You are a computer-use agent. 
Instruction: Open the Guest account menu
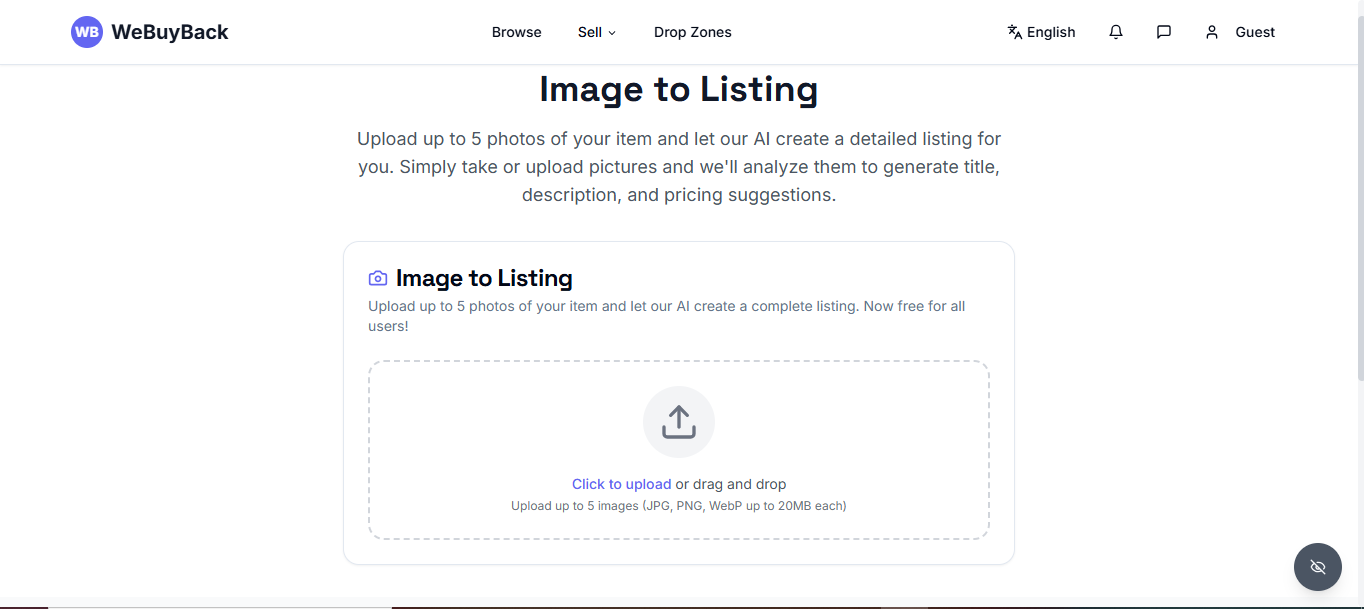click(x=1240, y=32)
